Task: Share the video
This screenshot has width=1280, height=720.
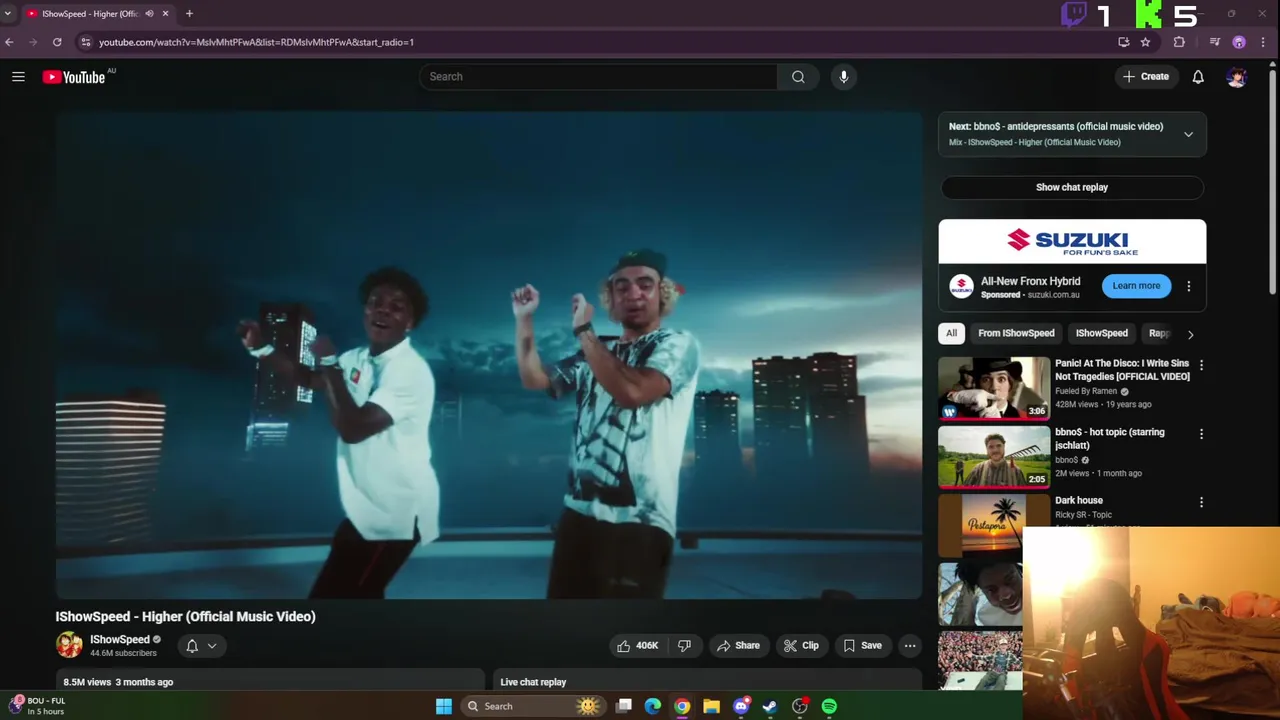Action: 738,646
